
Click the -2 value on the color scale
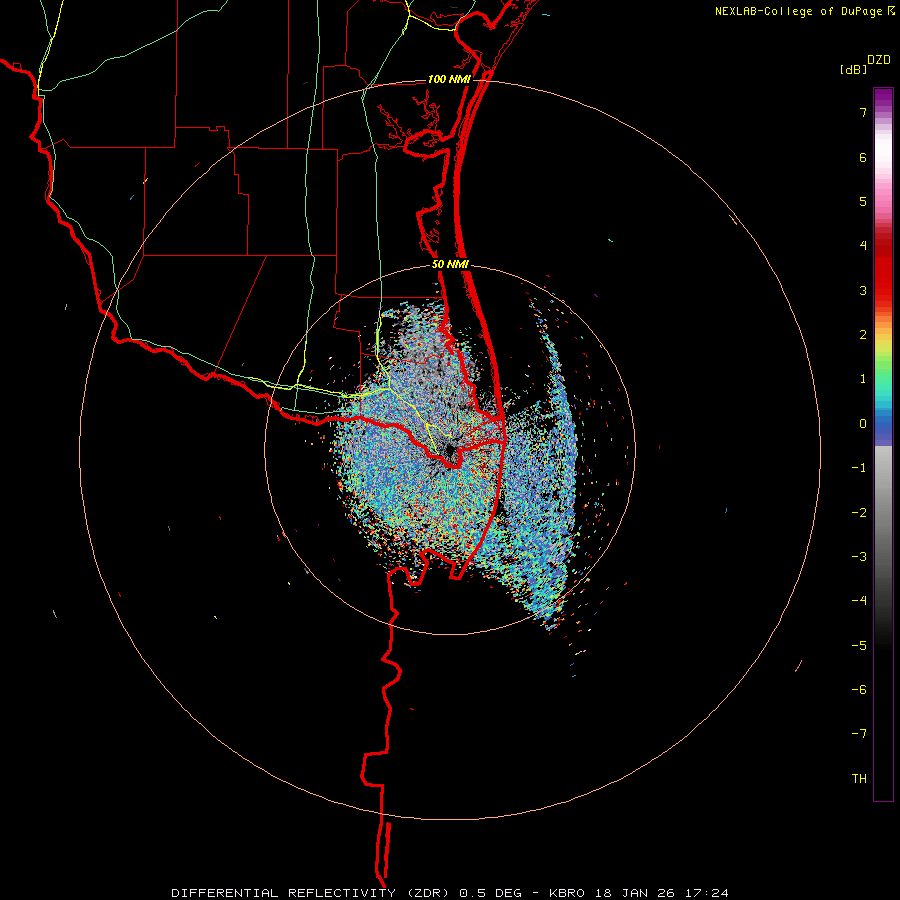(x=859, y=513)
